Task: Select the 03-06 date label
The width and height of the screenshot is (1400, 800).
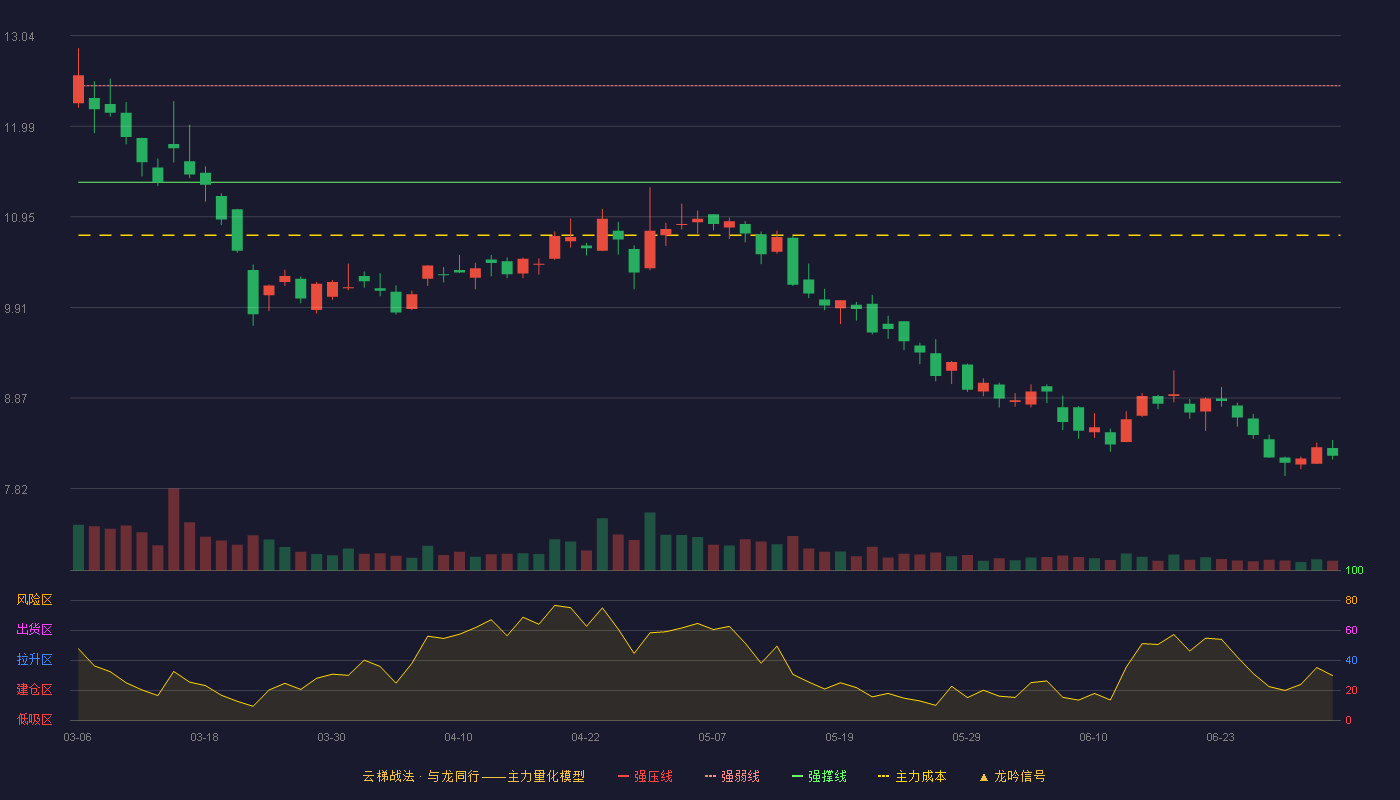Action: [78, 737]
